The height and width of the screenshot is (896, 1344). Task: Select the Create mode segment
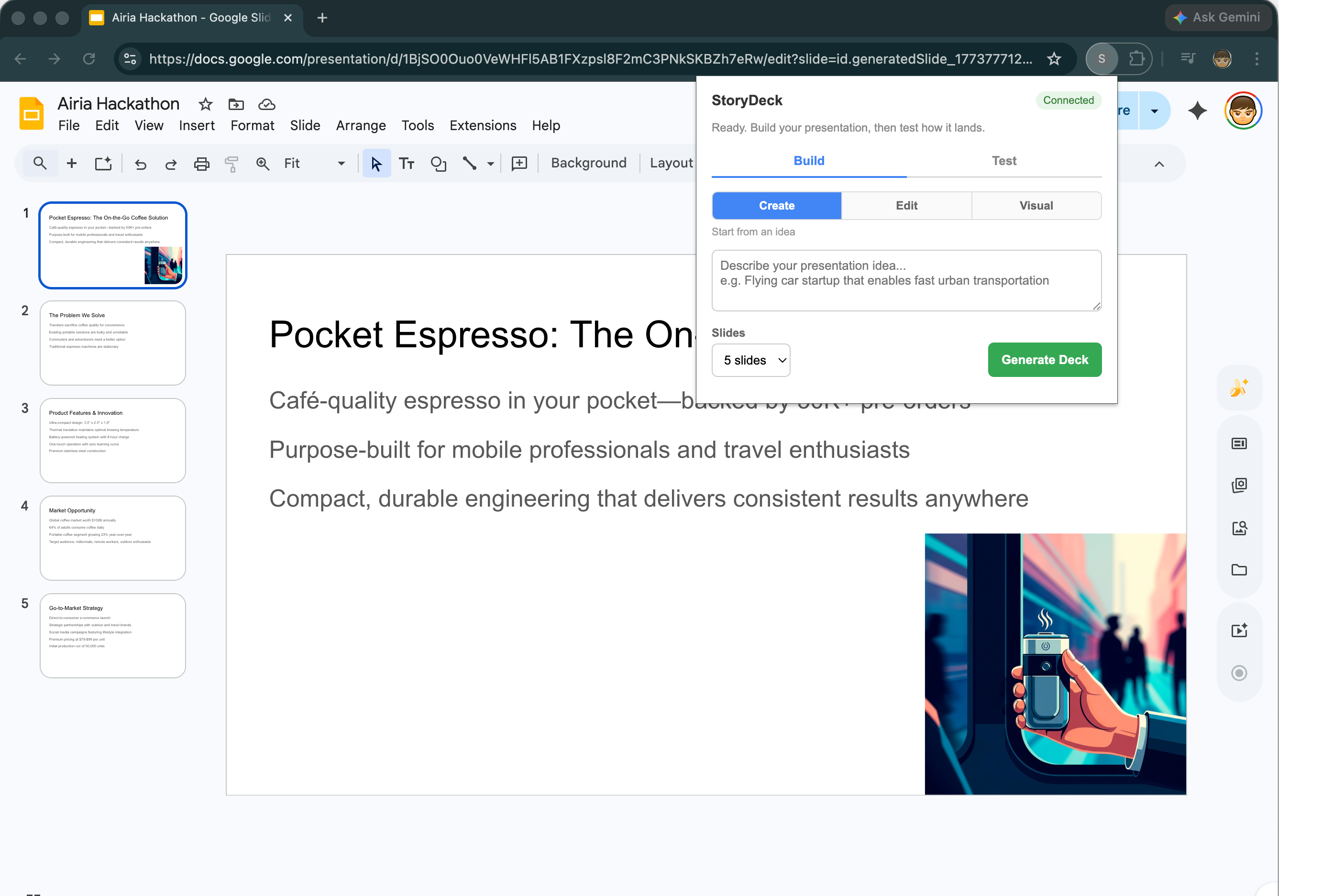776,206
